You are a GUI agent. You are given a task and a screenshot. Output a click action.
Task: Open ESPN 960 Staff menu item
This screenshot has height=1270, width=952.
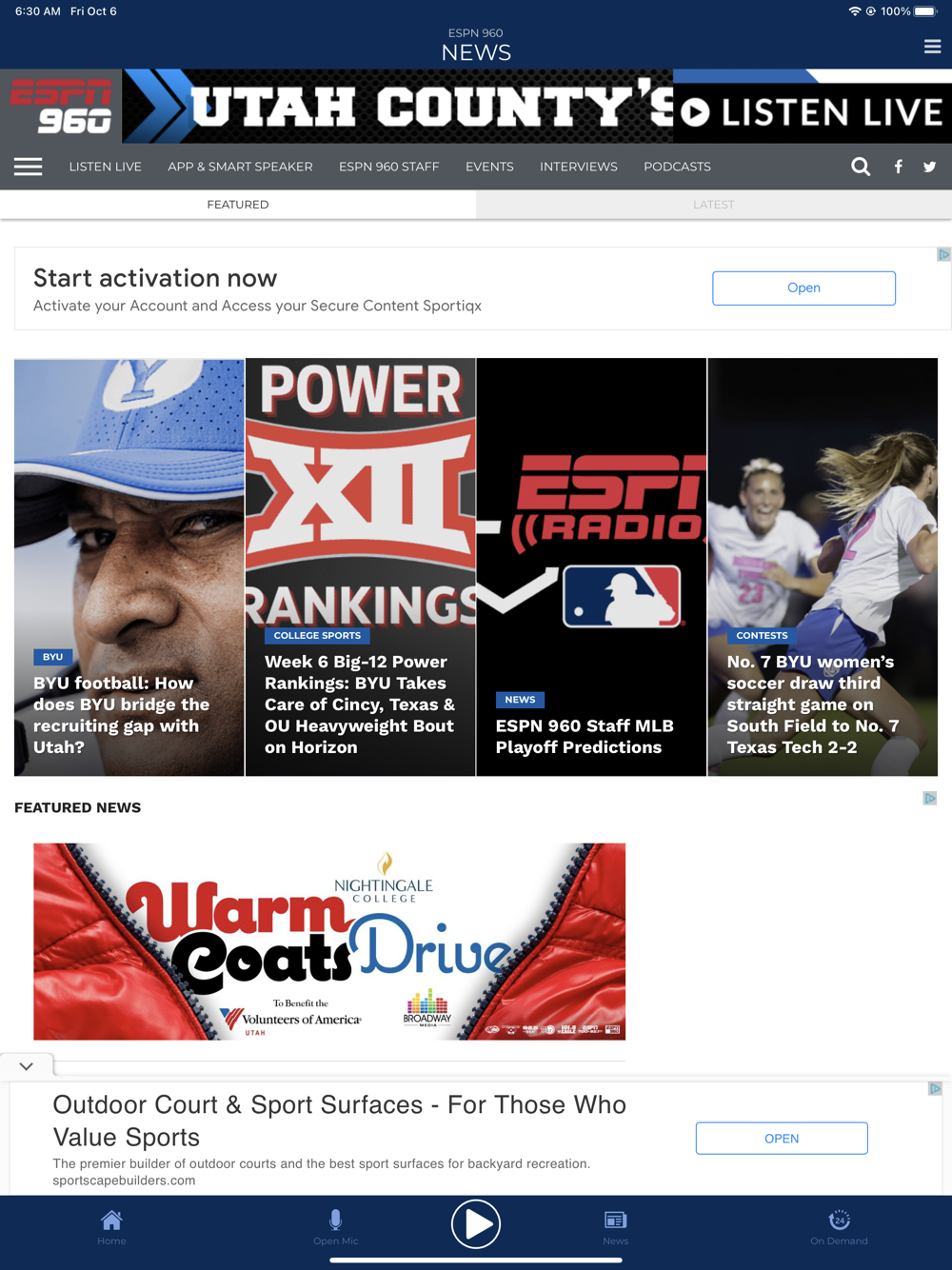pyautogui.click(x=389, y=167)
